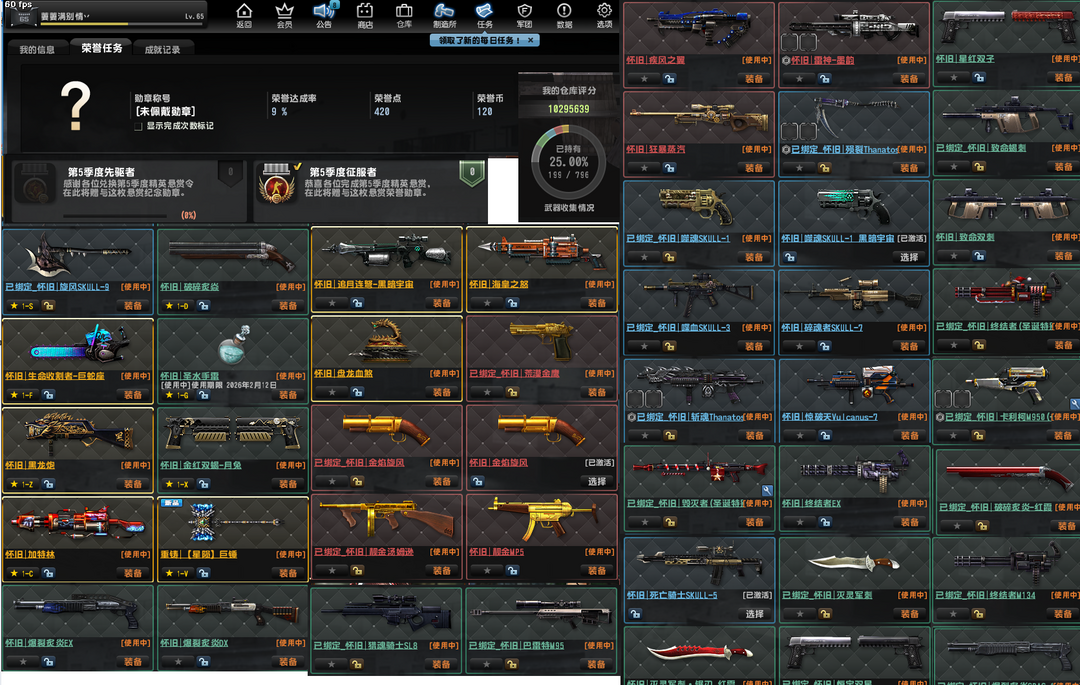The image size is (1080, 685).
Task: Click the 返回 home icon
Action: [x=244, y=15]
